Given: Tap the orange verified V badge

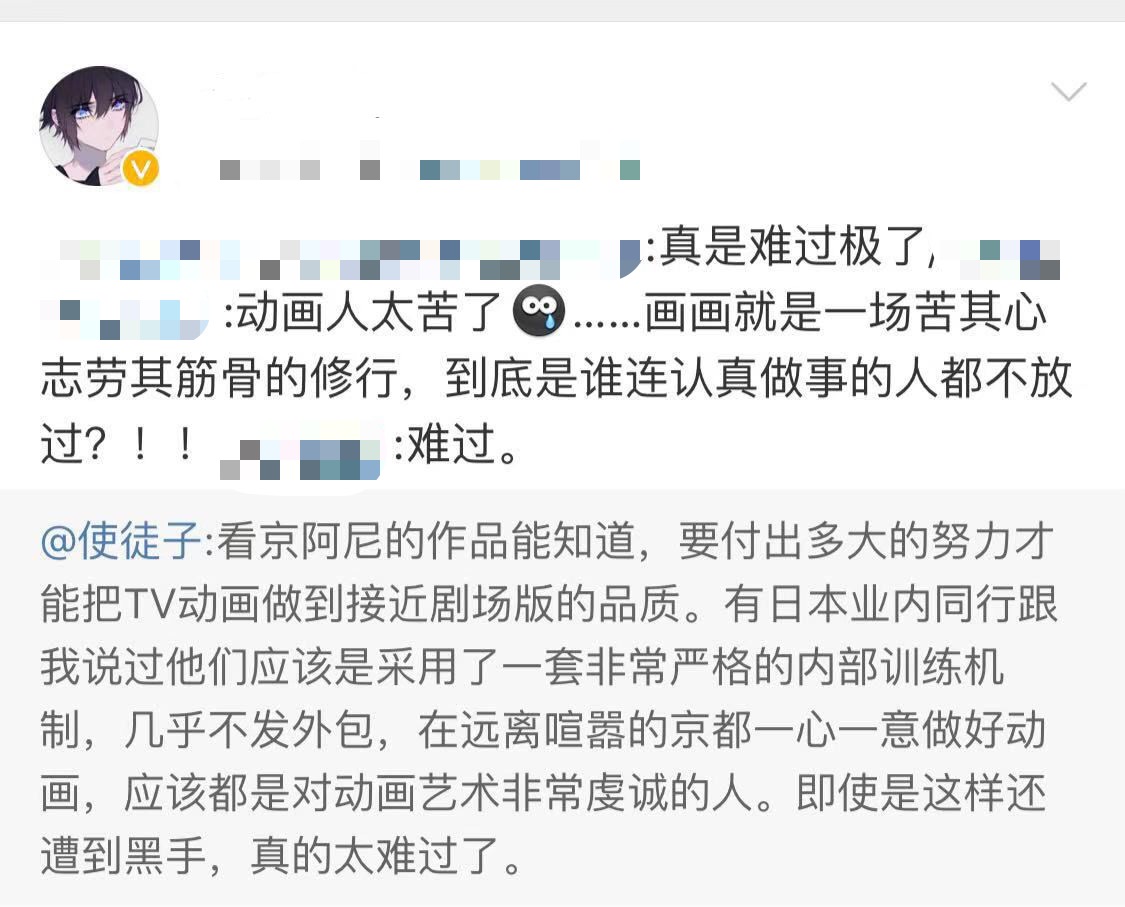Looking at the screenshot, I should pos(141,169).
